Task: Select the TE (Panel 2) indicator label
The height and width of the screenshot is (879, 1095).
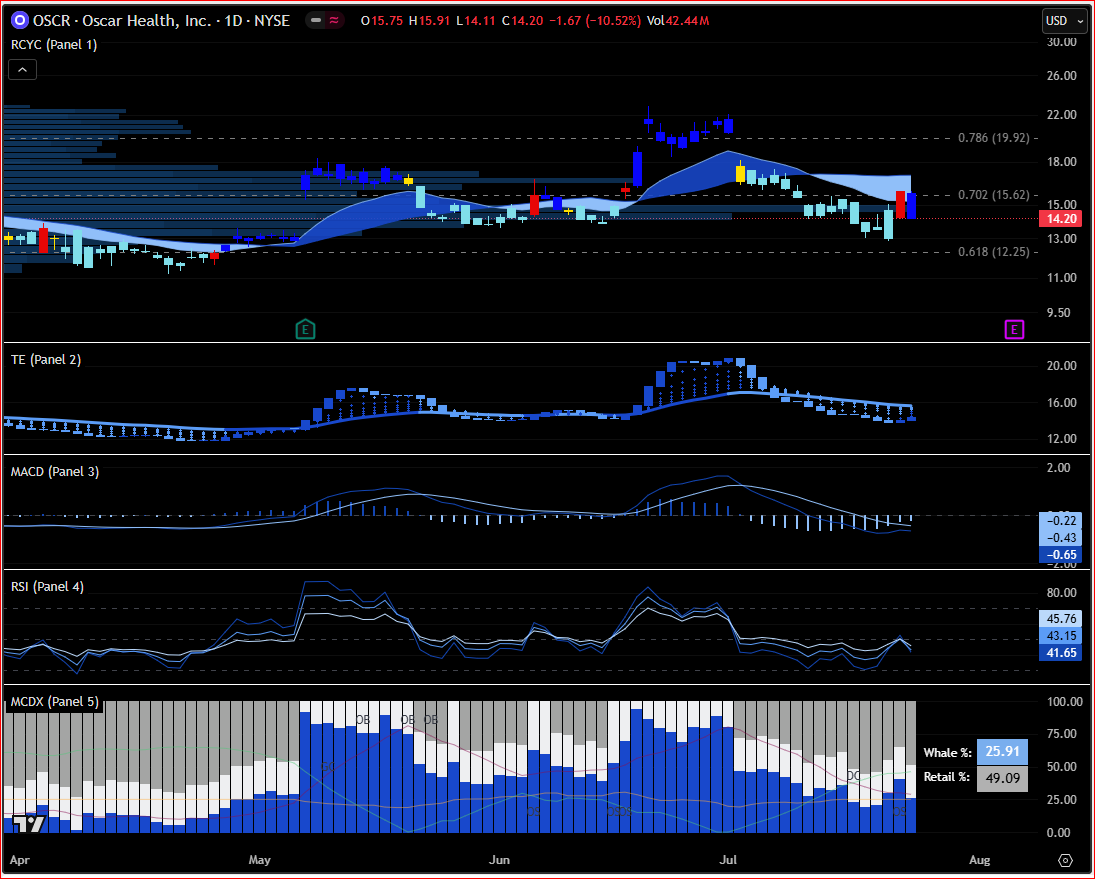Action: [45, 360]
